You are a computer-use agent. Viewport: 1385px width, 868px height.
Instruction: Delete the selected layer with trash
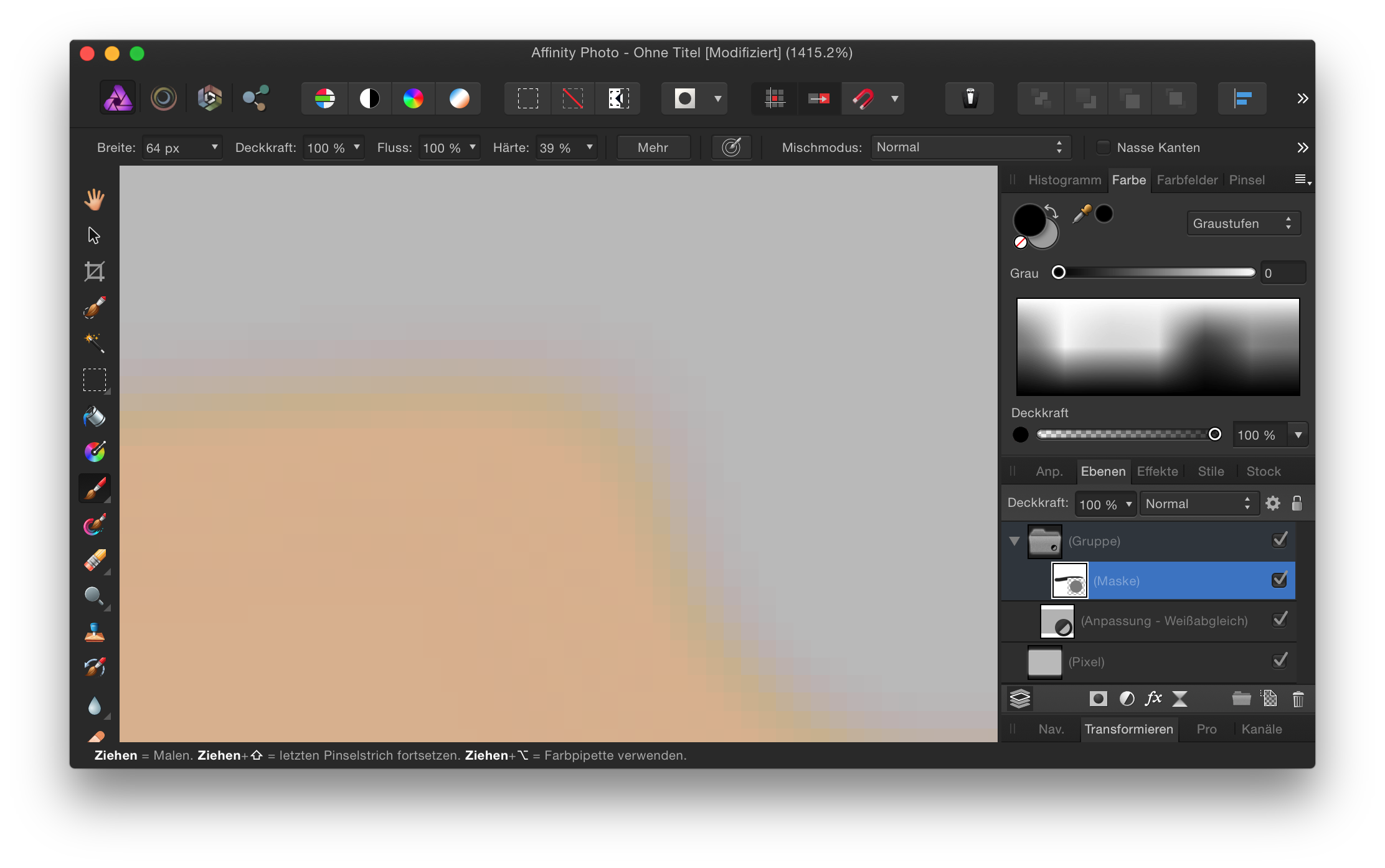[1298, 699]
